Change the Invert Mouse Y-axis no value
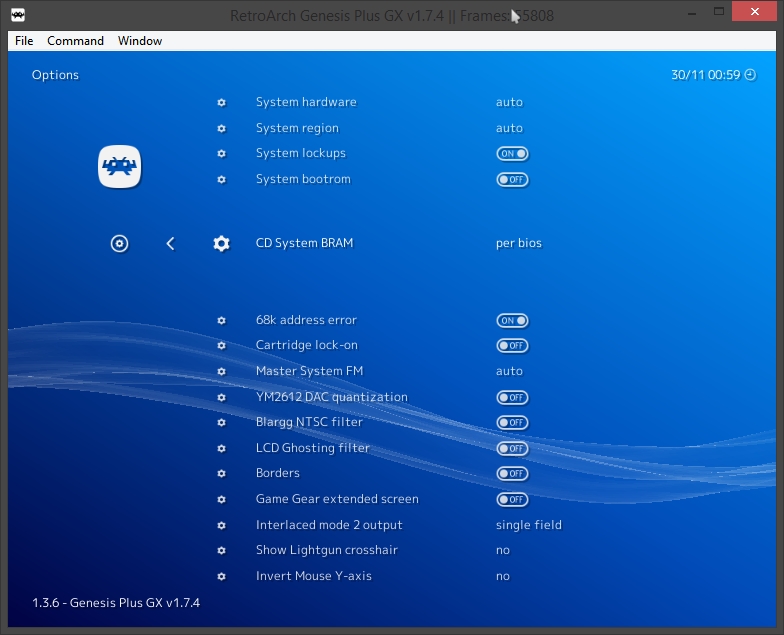Screen dimensions: 784x635 pos(502,576)
